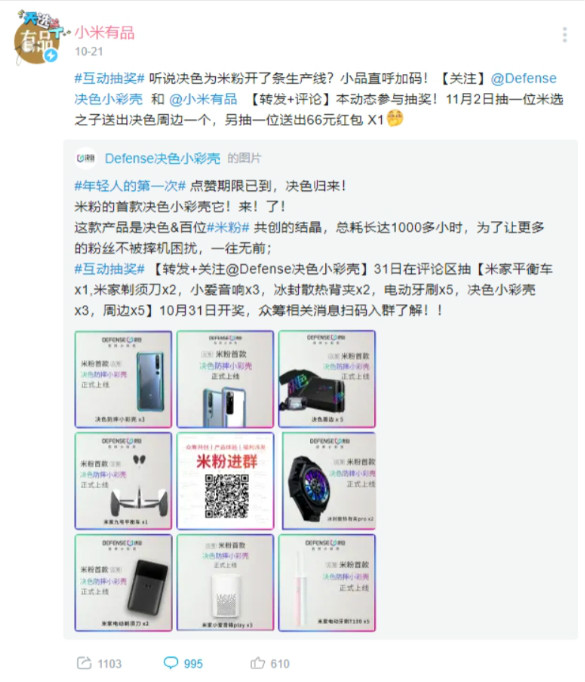585x682 pixels.
Task: Open the #米粉# hashtag link
Action: pyautogui.click(x=227, y=227)
